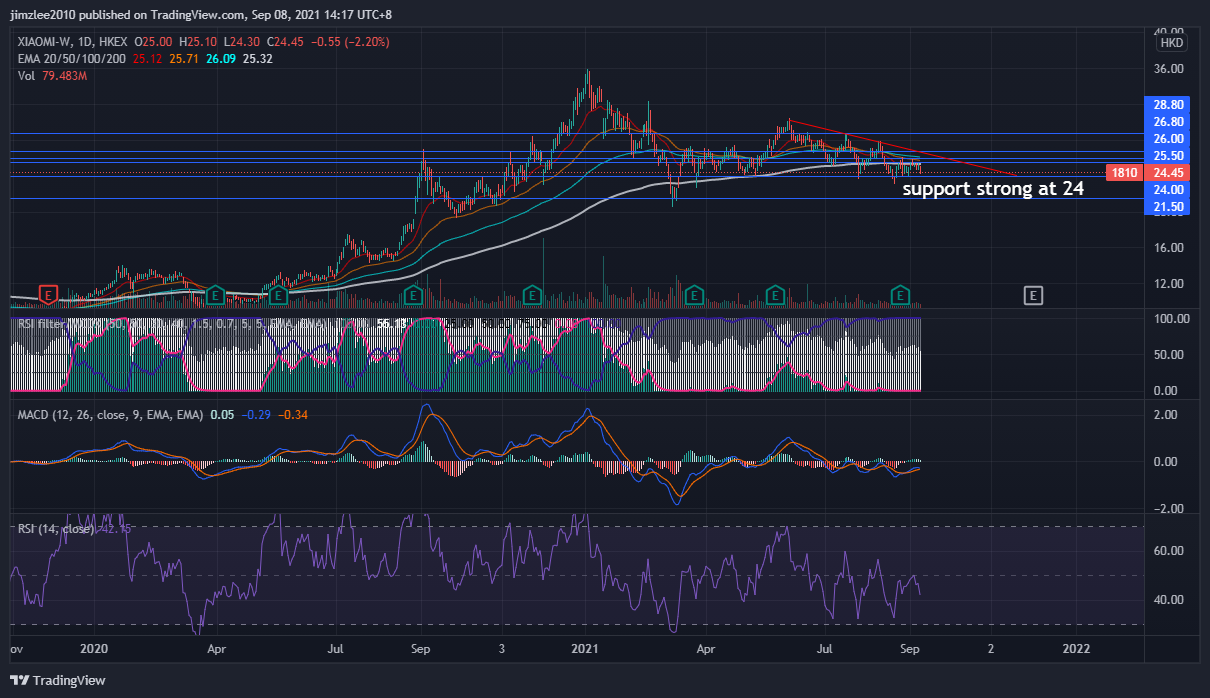This screenshot has height=698, width=1210.
Task: Open green earnings marker above Apr 2020
Action: (x=214, y=295)
